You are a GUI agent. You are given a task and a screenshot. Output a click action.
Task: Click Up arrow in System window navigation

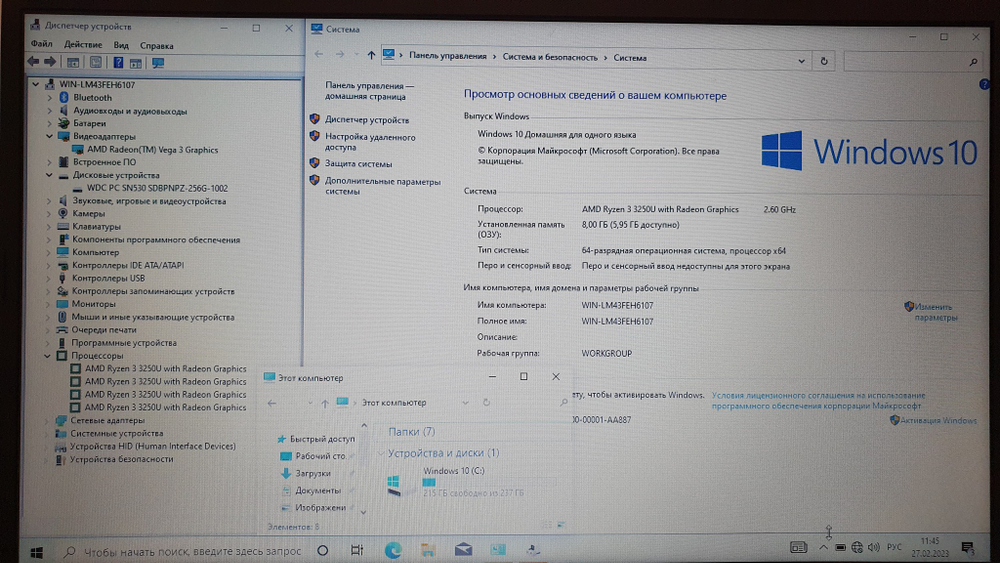click(371, 55)
